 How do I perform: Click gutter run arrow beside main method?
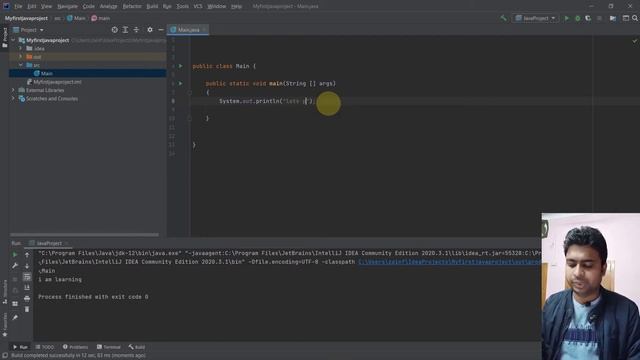click(x=180, y=83)
